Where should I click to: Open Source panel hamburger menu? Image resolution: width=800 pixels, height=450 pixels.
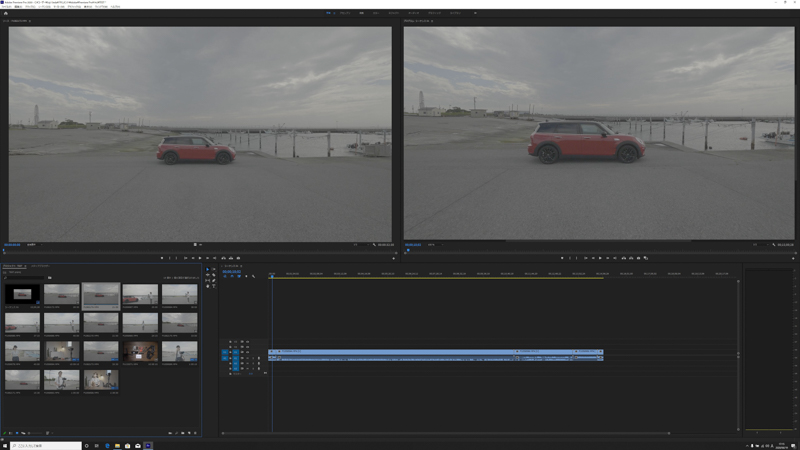click(30, 21)
